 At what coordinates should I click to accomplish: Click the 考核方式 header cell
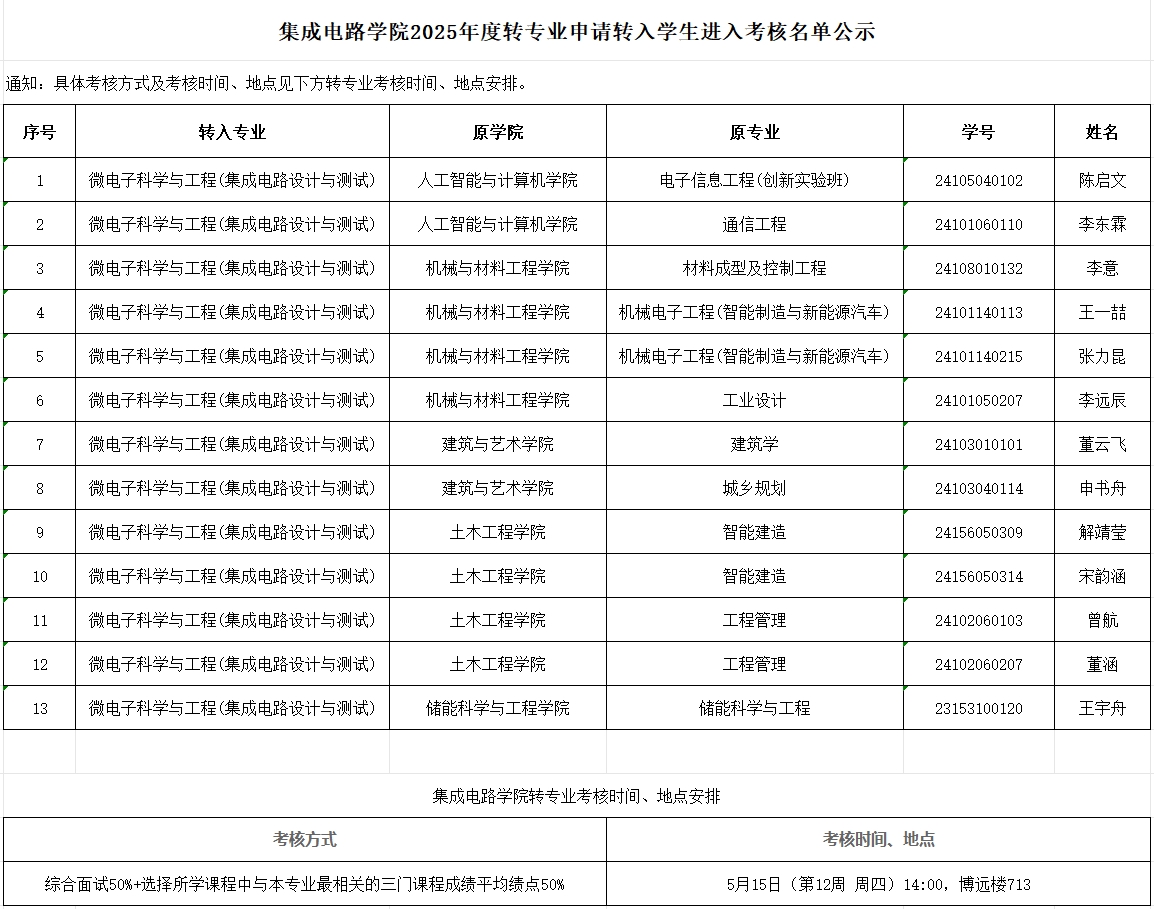(305, 840)
